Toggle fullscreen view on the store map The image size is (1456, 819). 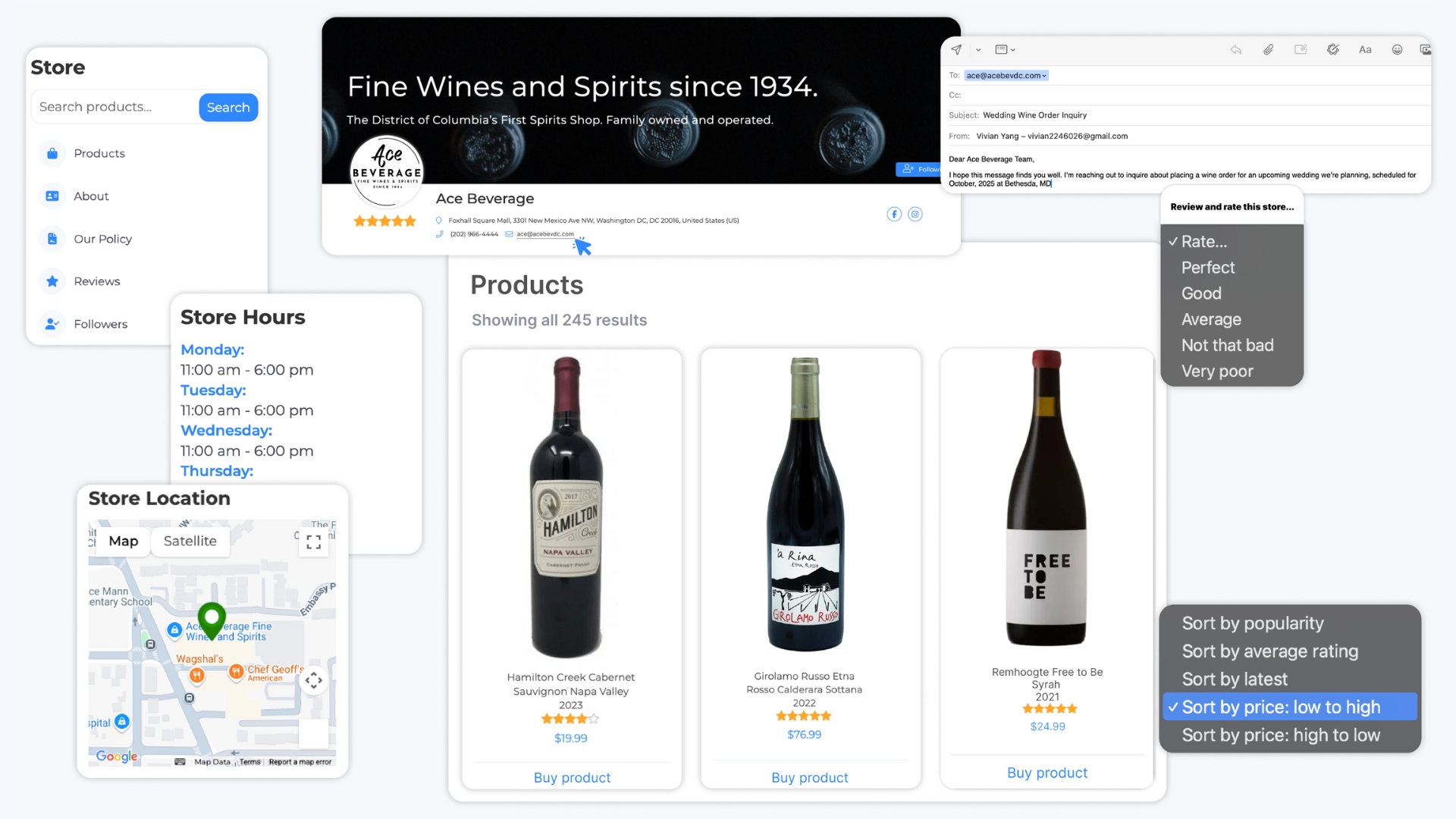pos(313,541)
